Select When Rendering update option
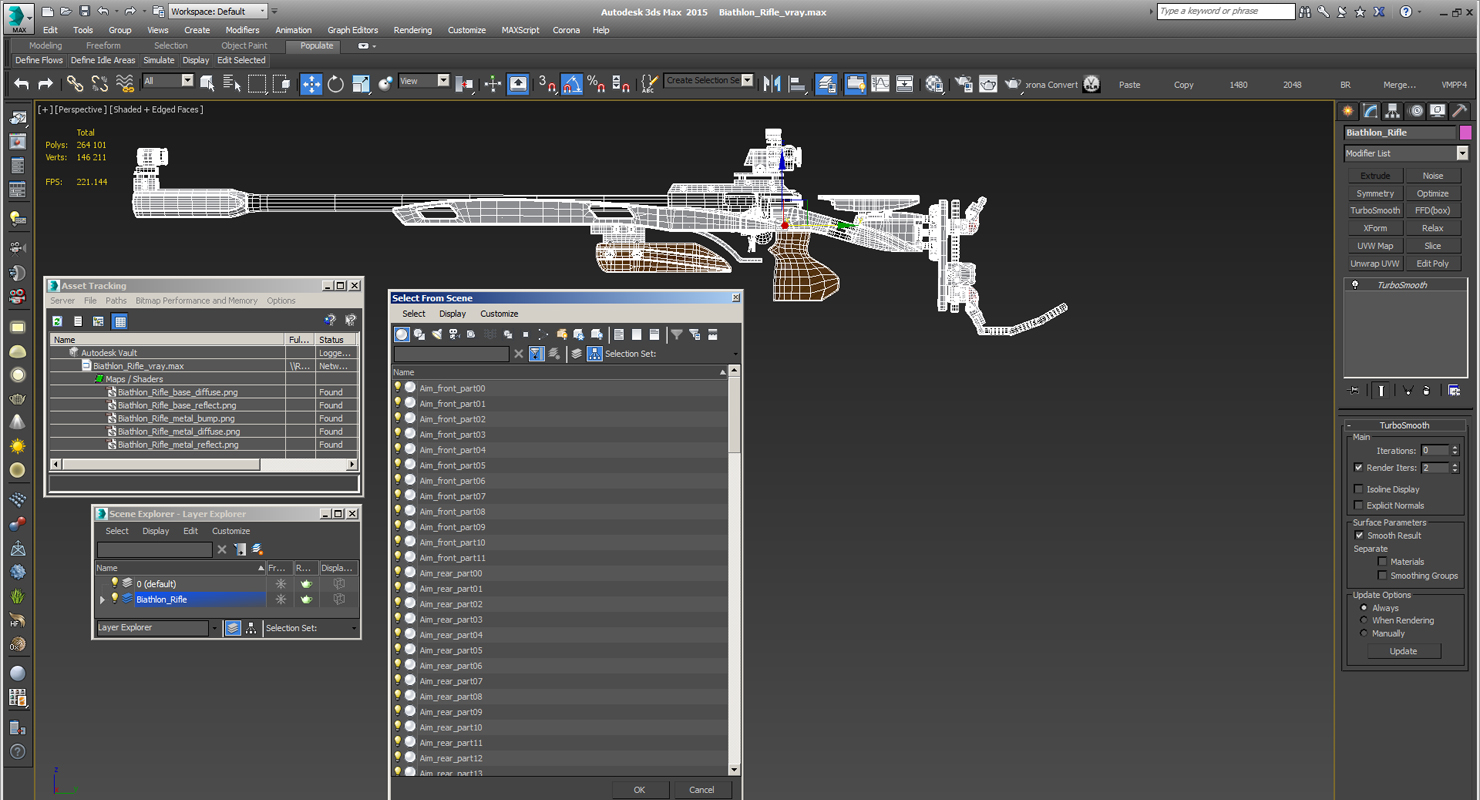Screen dimensions: 1480x800 (1363, 620)
